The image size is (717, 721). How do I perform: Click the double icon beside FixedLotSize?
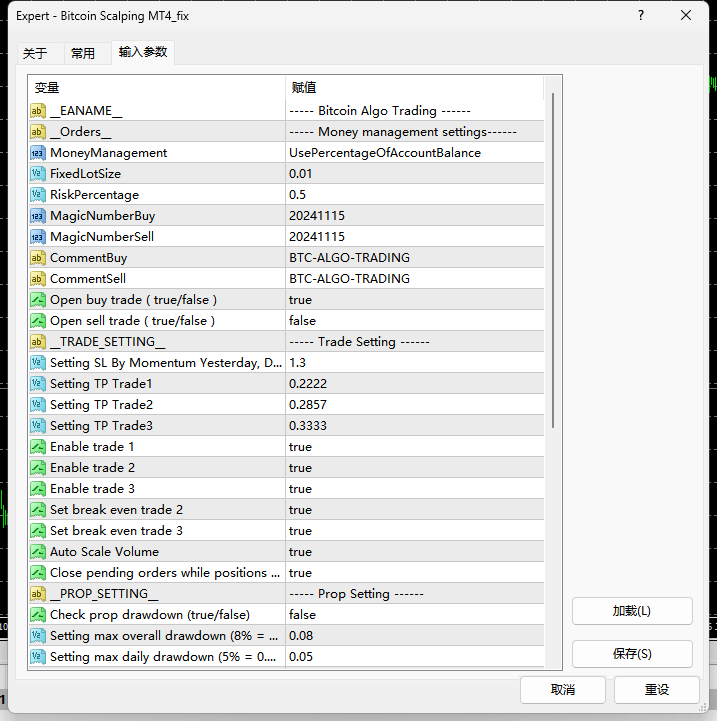click(38, 174)
